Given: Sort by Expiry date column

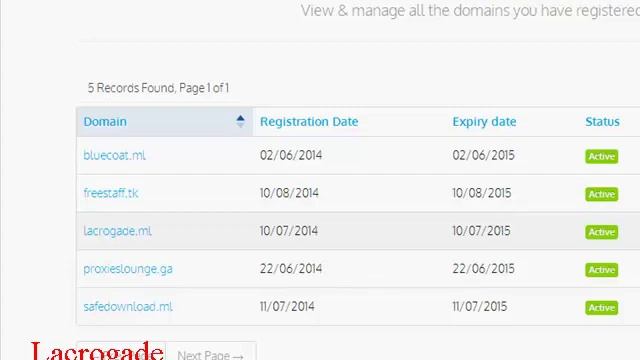Looking at the screenshot, I should point(484,122).
